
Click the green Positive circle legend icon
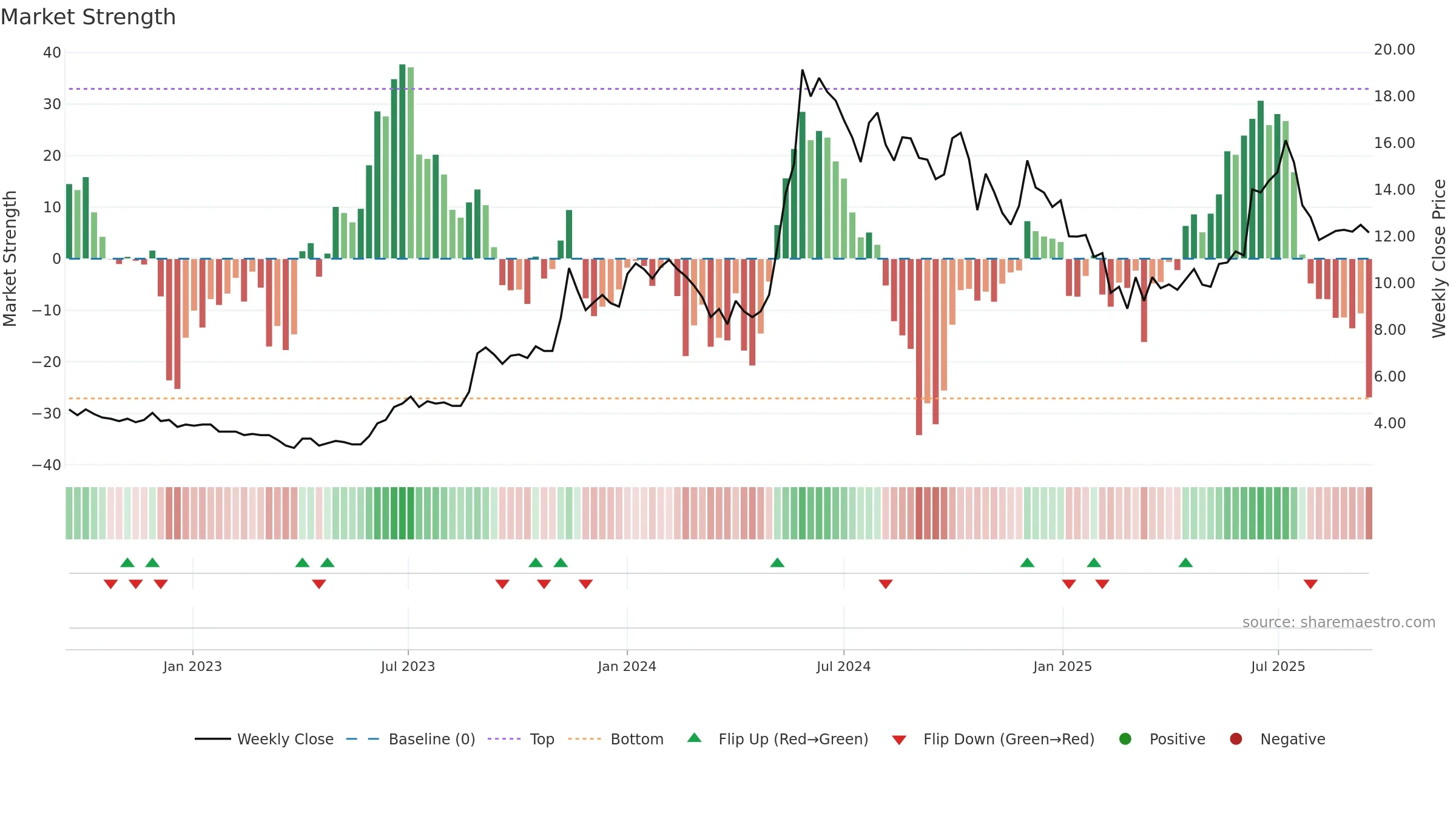pos(1125,739)
